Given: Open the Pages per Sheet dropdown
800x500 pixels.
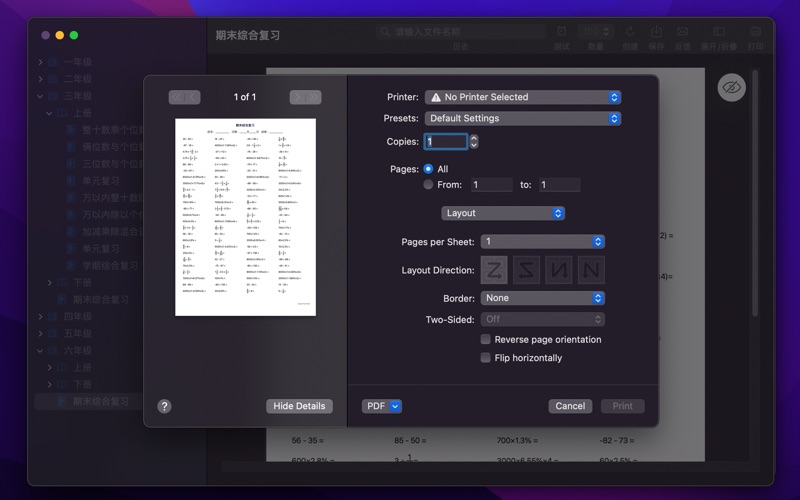Looking at the screenshot, I should pos(542,242).
